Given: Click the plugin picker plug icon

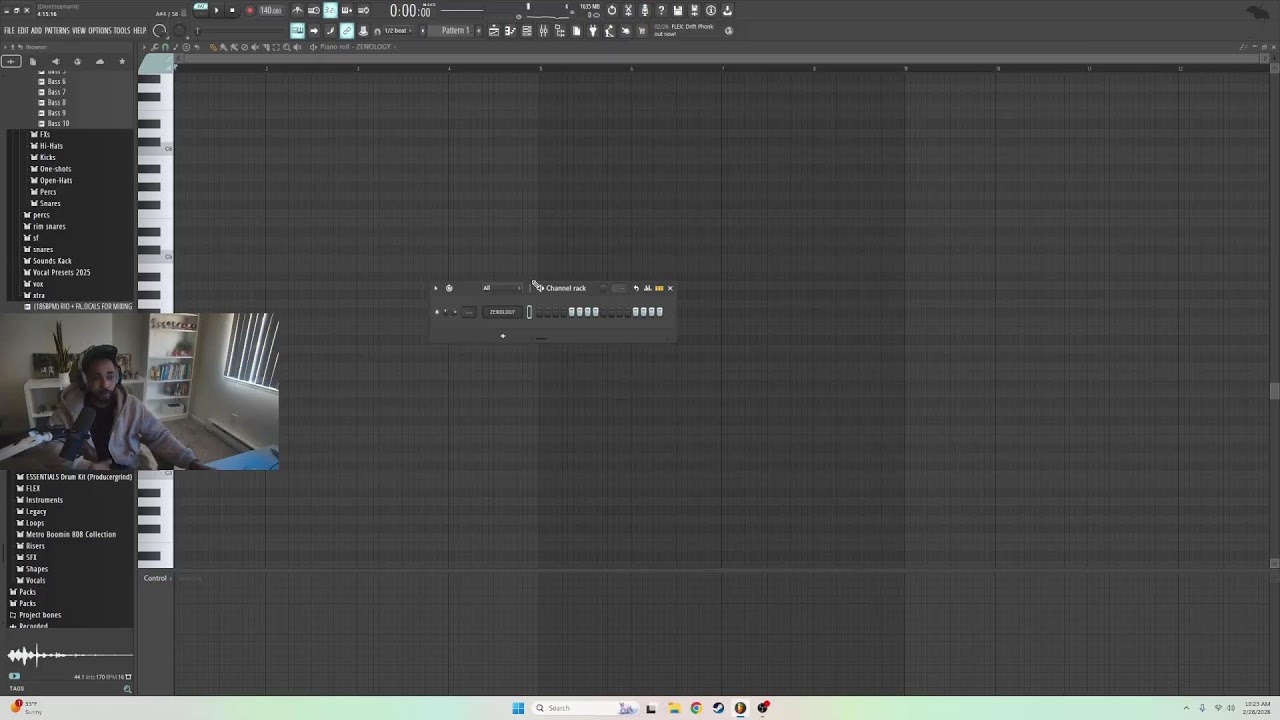Looking at the screenshot, I should point(592,31).
